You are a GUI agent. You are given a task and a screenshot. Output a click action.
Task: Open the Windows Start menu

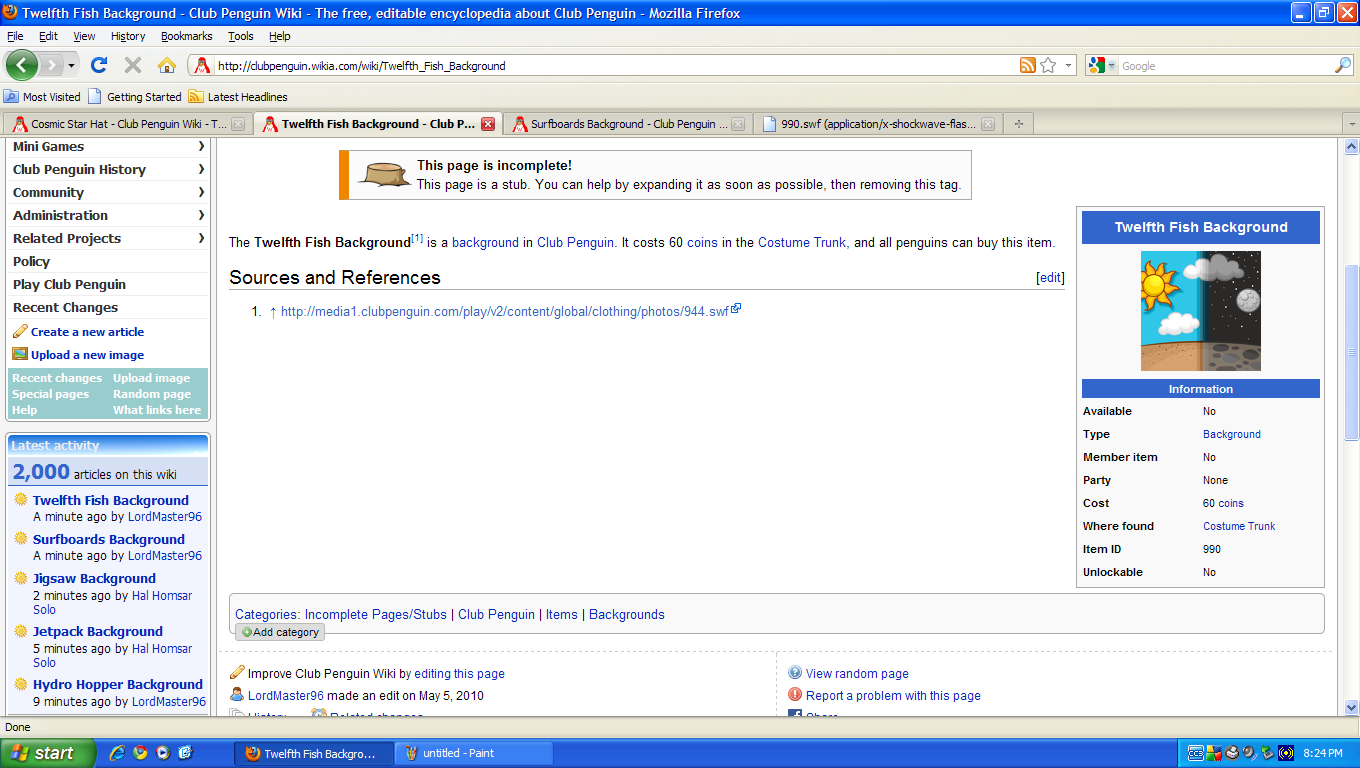(47, 753)
